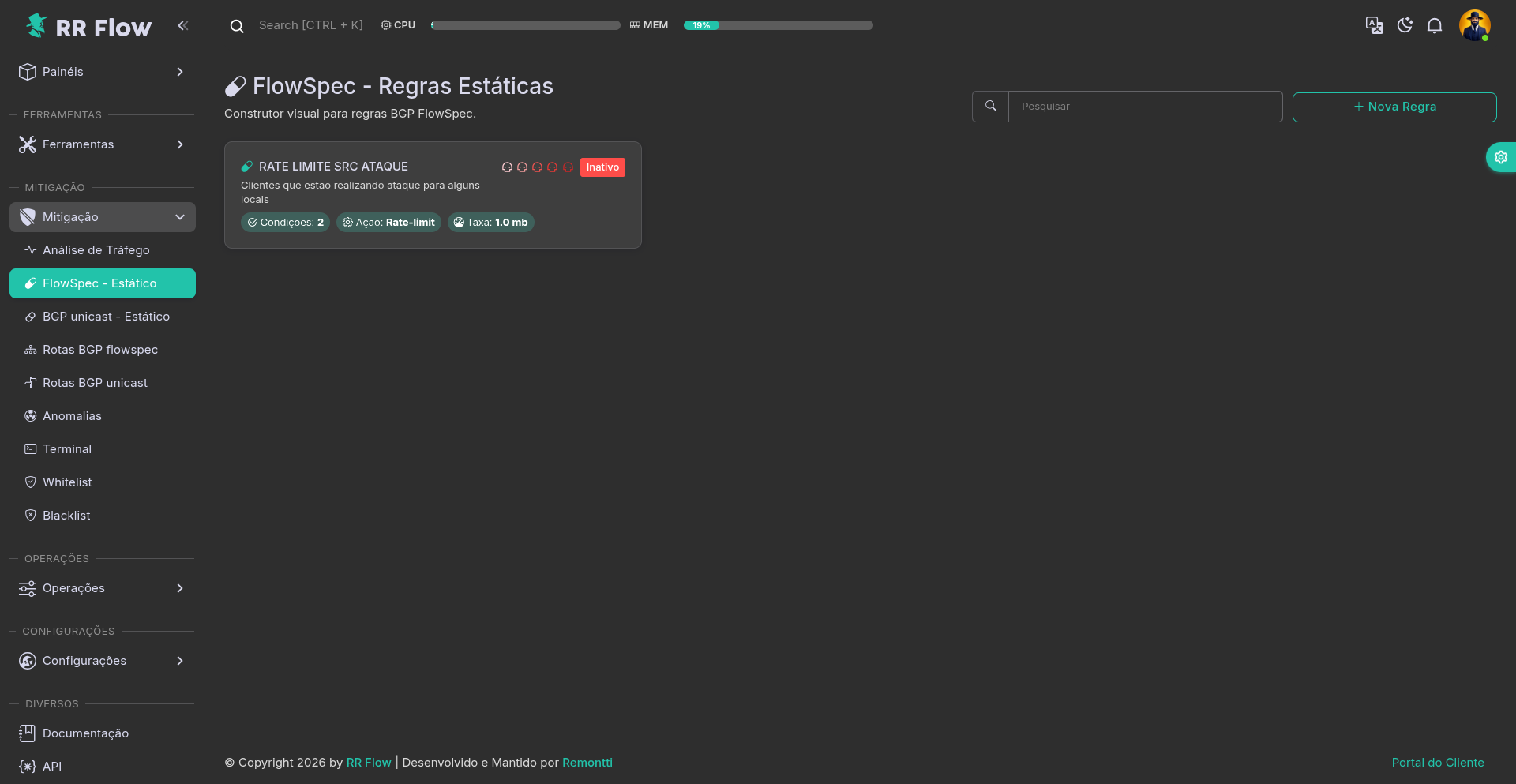Click the first skull severity icon
The width and height of the screenshot is (1516, 784).
pos(507,167)
